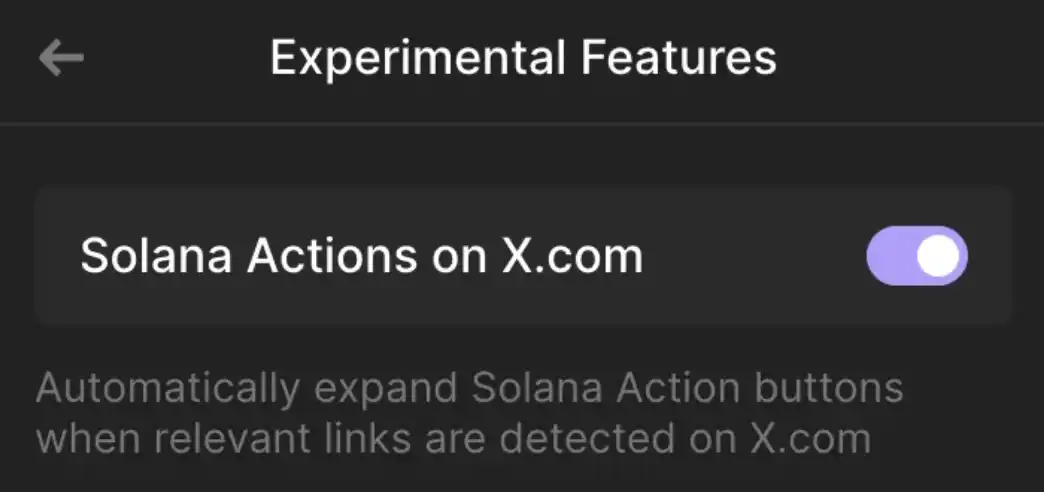1044x492 pixels.
Task: Return to the previous settings screen
Action: tap(61, 58)
